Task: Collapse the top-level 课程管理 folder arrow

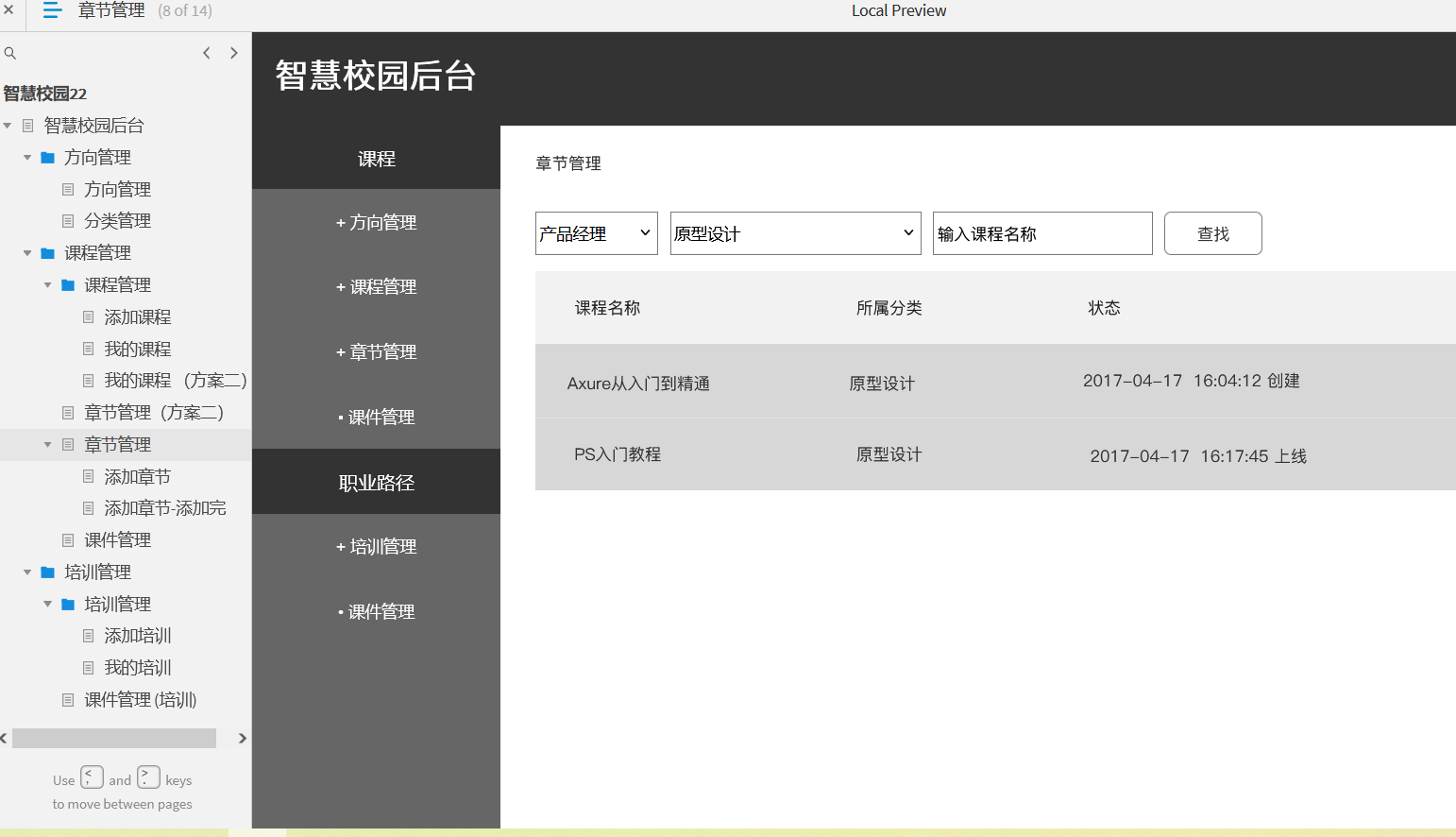Action: (x=27, y=253)
